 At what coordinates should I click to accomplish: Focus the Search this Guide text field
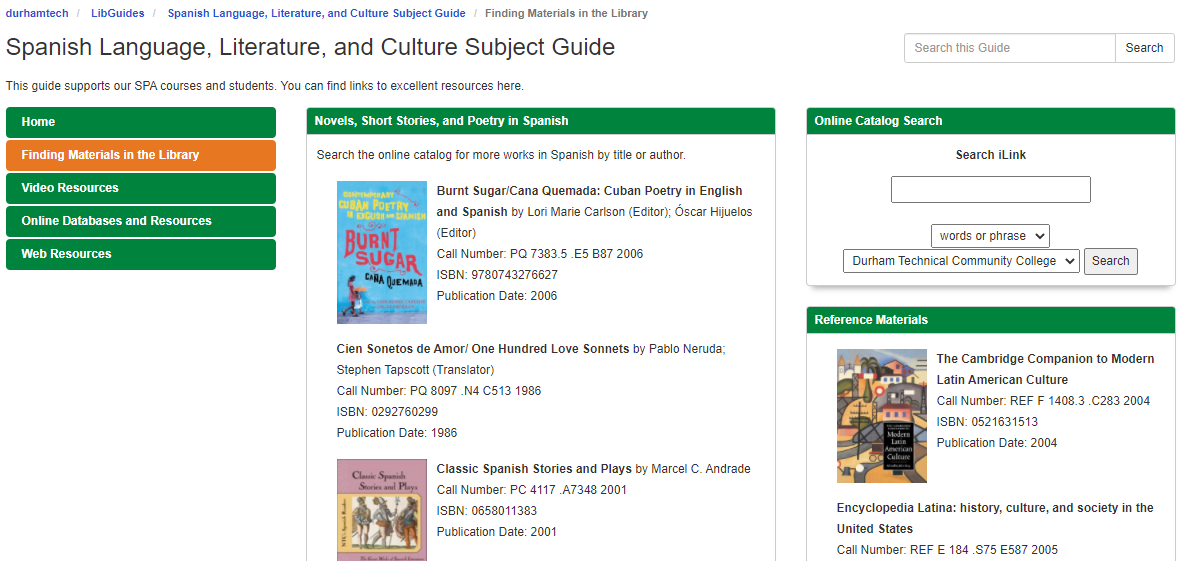pyautogui.click(x=1009, y=48)
